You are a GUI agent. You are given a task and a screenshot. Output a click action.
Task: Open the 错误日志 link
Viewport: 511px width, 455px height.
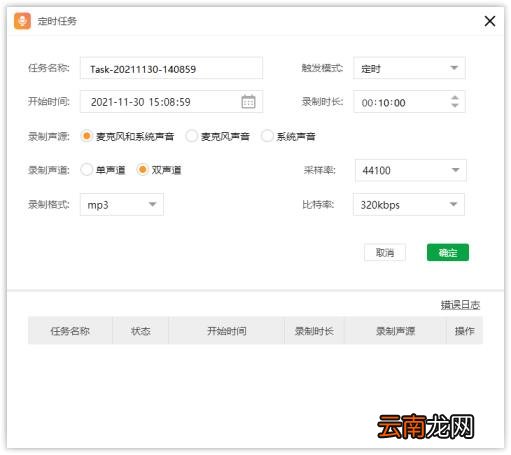pos(460,305)
